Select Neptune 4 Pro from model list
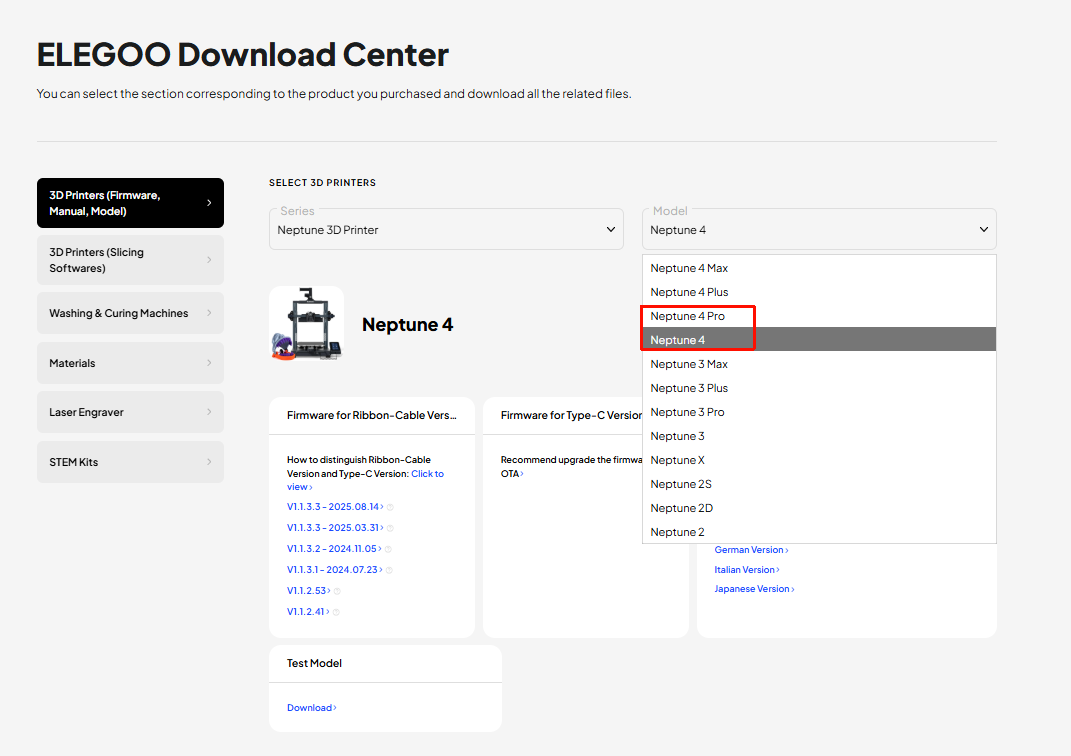 (688, 316)
